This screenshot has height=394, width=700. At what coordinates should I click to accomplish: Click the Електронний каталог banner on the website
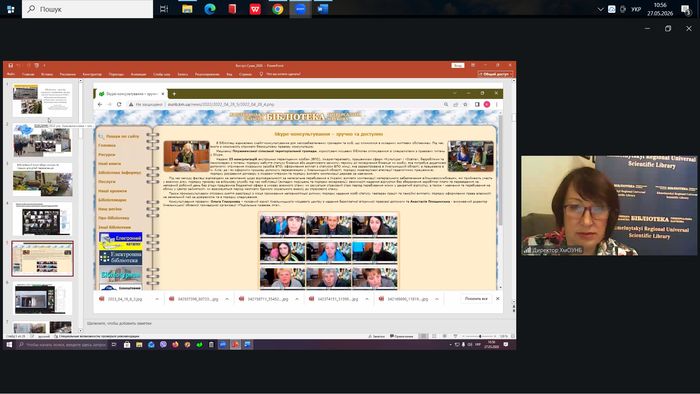click(x=121, y=241)
